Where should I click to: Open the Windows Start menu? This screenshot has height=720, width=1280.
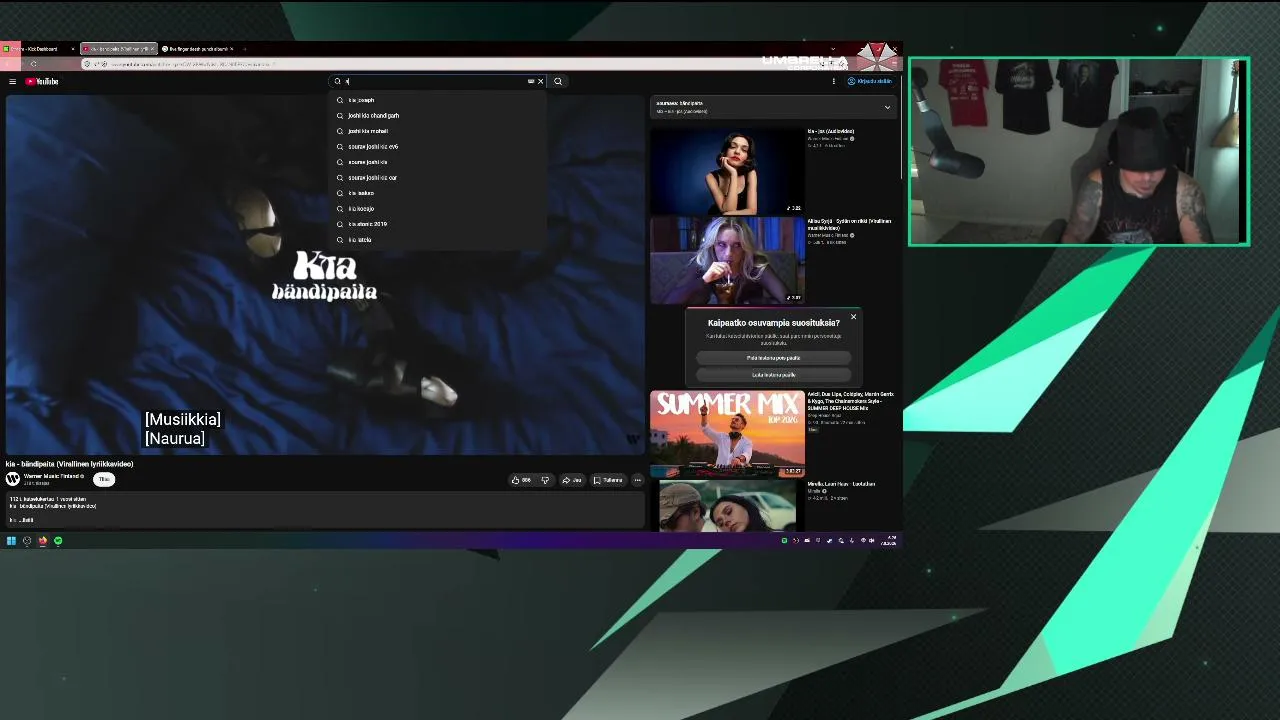point(11,541)
